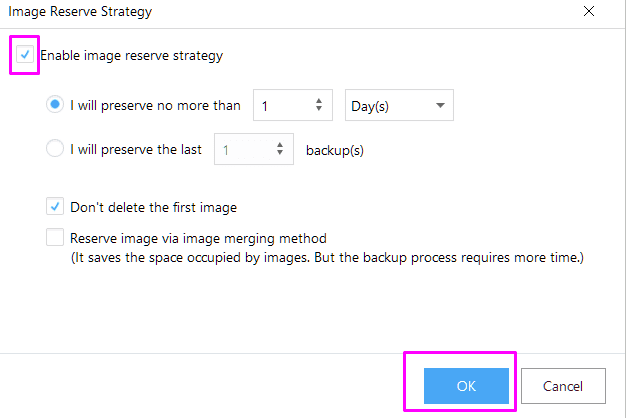Enable Reserve image via image merging method
The height and width of the screenshot is (418, 626).
[x=55, y=237]
